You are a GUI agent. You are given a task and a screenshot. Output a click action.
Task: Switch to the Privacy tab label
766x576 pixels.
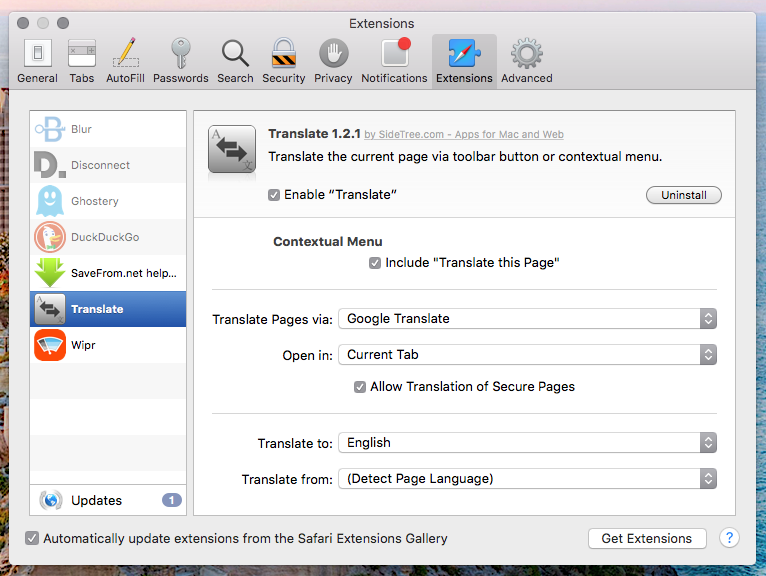[x=333, y=78]
